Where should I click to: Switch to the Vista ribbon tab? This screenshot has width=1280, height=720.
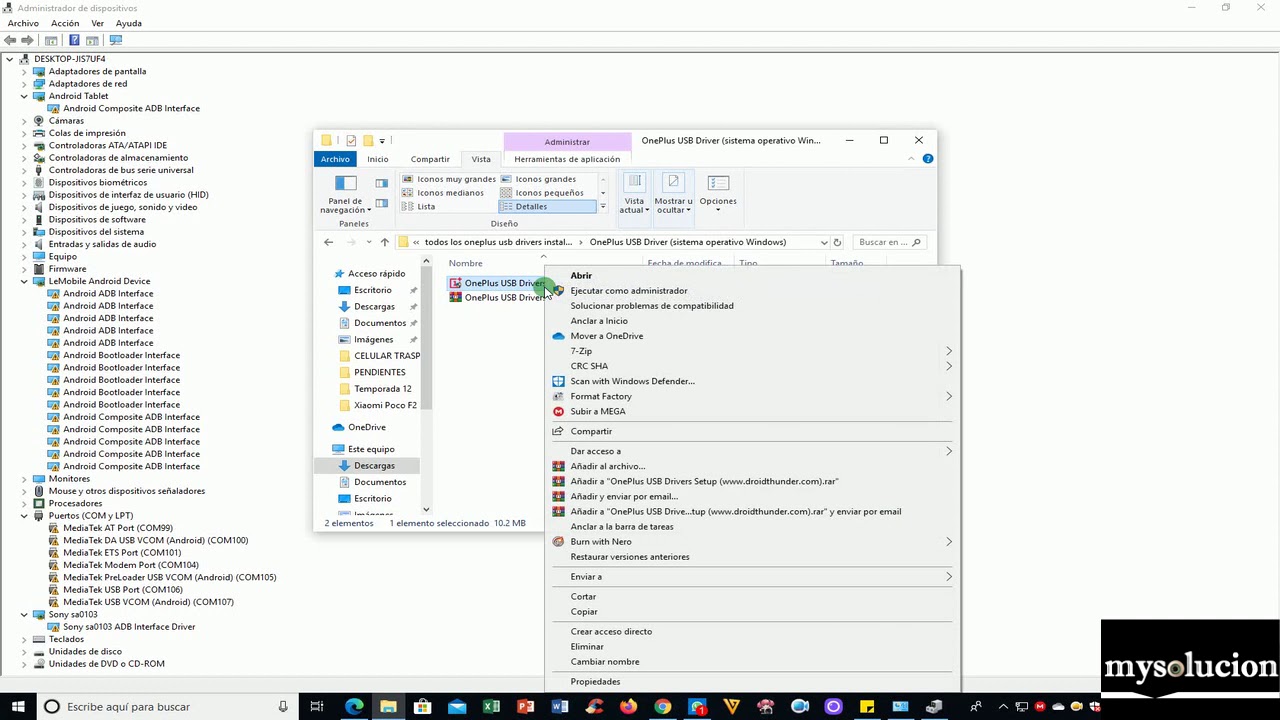coord(481,159)
